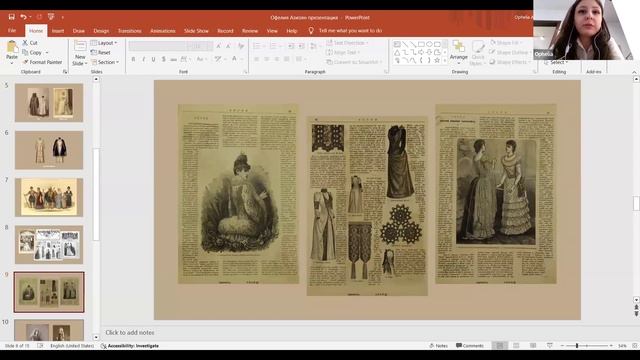The height and width of the screenshot is (360, 640).
Task: Open the Review tab
Action: click(x=250, y=31)
